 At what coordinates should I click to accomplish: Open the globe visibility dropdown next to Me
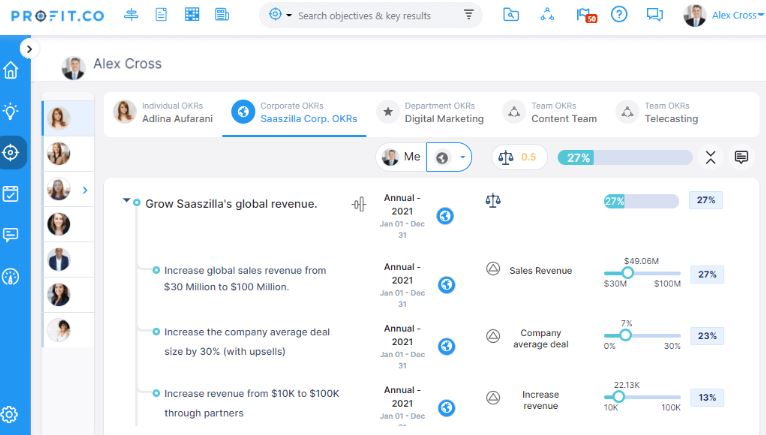pos(449,157)
